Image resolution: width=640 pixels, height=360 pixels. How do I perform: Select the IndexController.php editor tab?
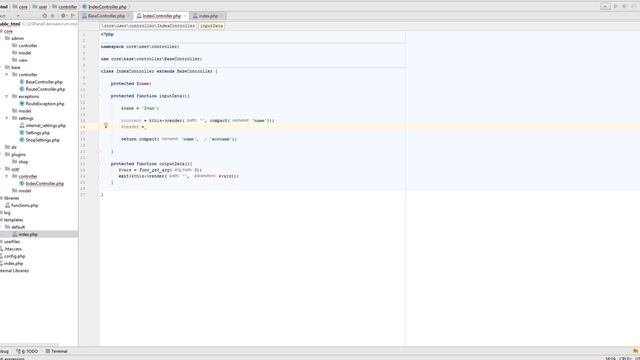pyautogui.click(x=161, y=16)
